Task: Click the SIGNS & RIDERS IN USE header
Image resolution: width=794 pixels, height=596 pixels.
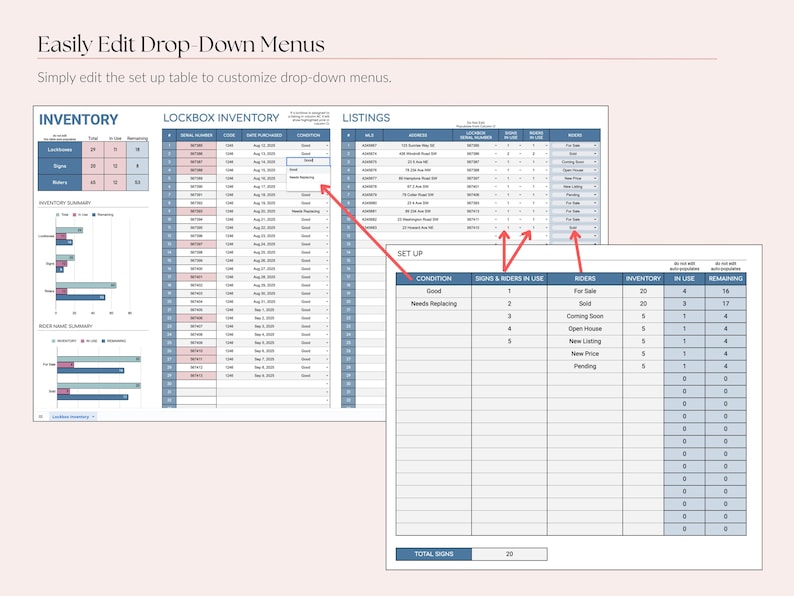Action: click(x=509, y=279)
